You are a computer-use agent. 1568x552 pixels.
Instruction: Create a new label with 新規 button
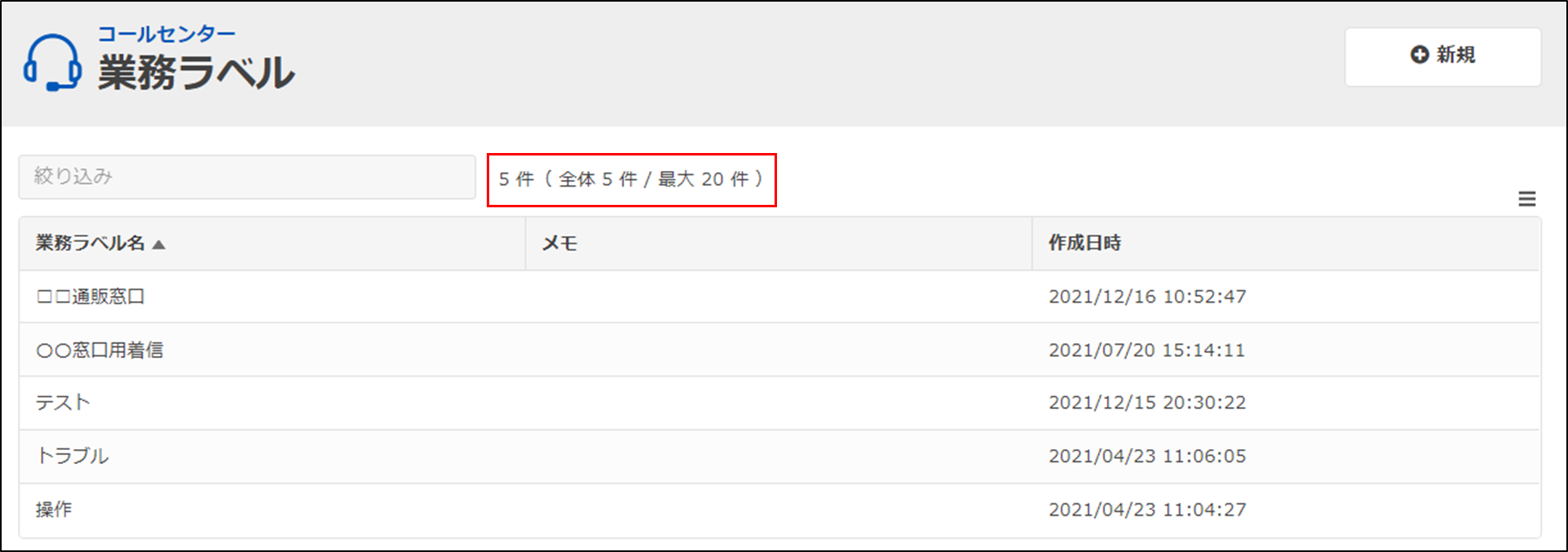pyautogui.click(x=1442, y=57)
